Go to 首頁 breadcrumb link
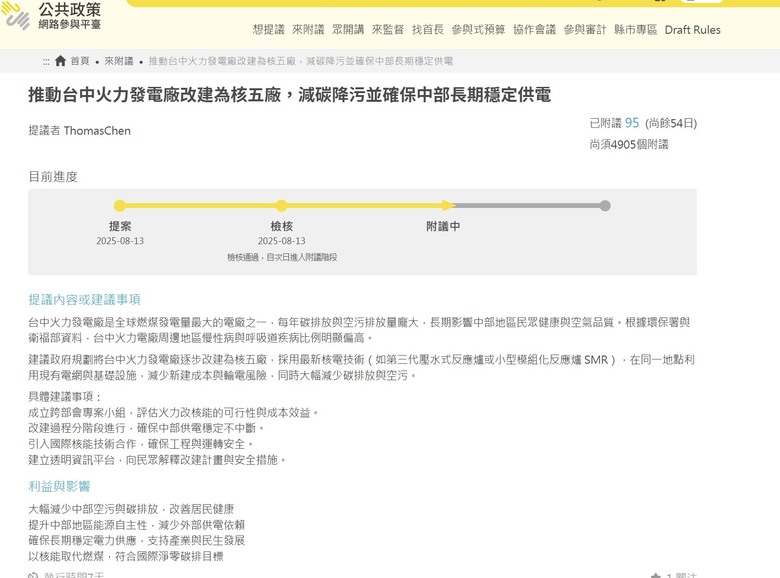Screen dimensions: 780x578 80,61
